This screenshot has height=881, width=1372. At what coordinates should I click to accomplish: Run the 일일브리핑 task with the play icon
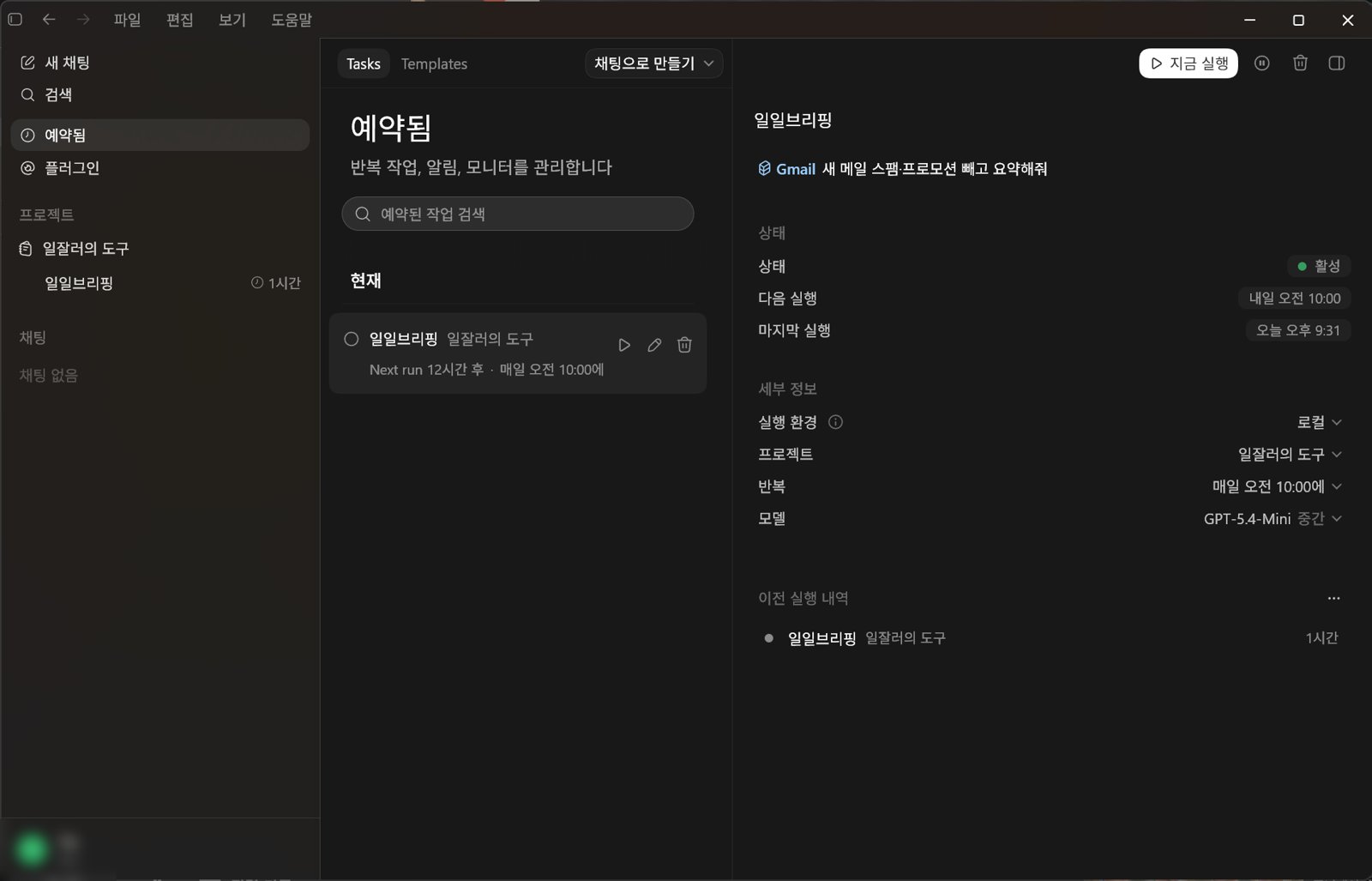(x=624, y=345)
